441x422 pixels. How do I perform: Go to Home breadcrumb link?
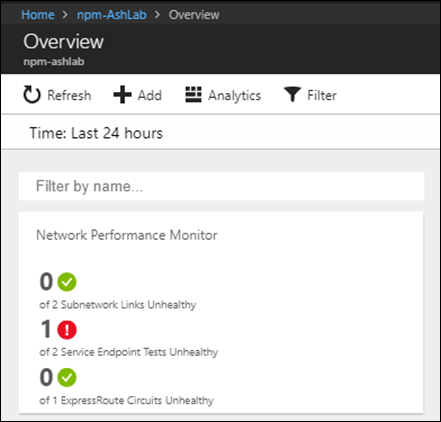point(38,15)
